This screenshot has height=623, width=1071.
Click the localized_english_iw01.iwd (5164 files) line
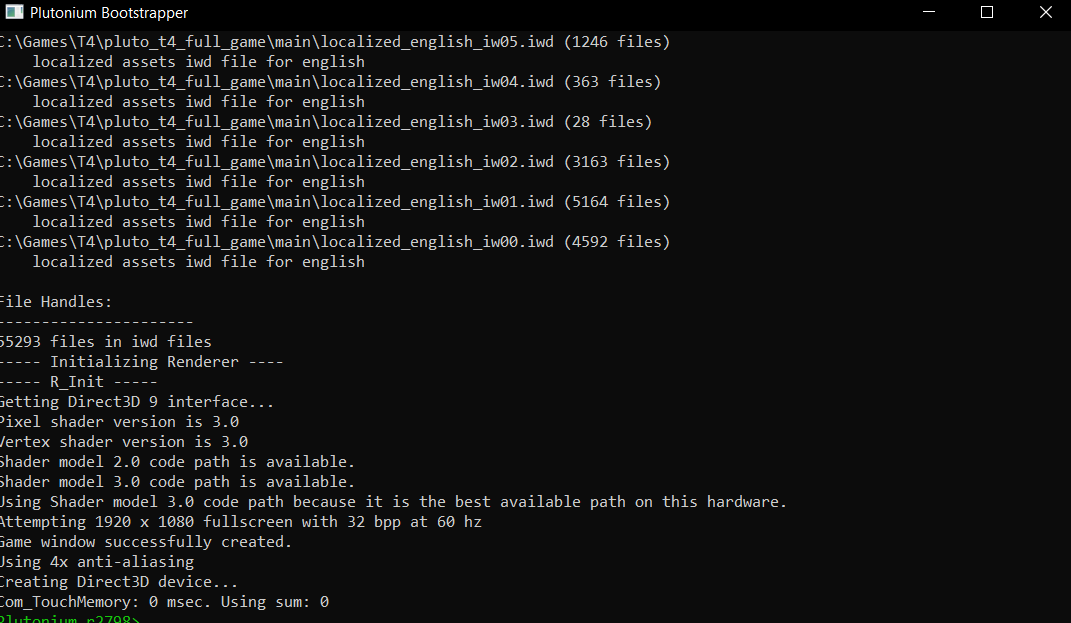pyautogui.click(x=335, y=202)
